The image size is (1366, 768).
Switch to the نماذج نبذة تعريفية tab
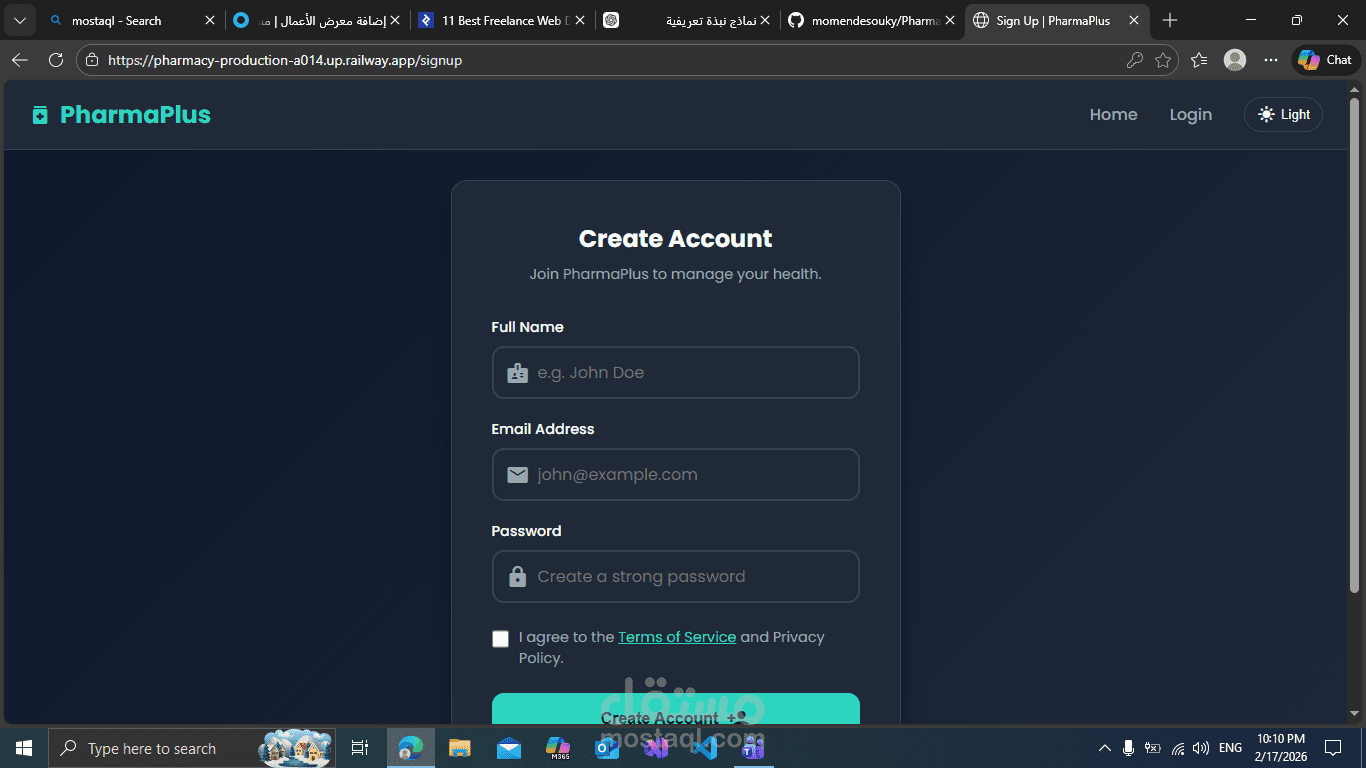click(x=687, y=20)
